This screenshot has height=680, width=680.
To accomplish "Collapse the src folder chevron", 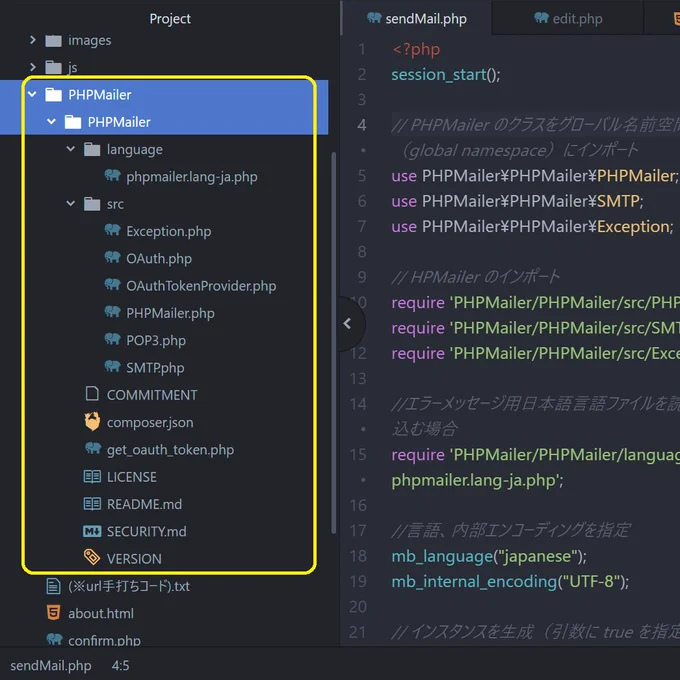I will 71,203.
